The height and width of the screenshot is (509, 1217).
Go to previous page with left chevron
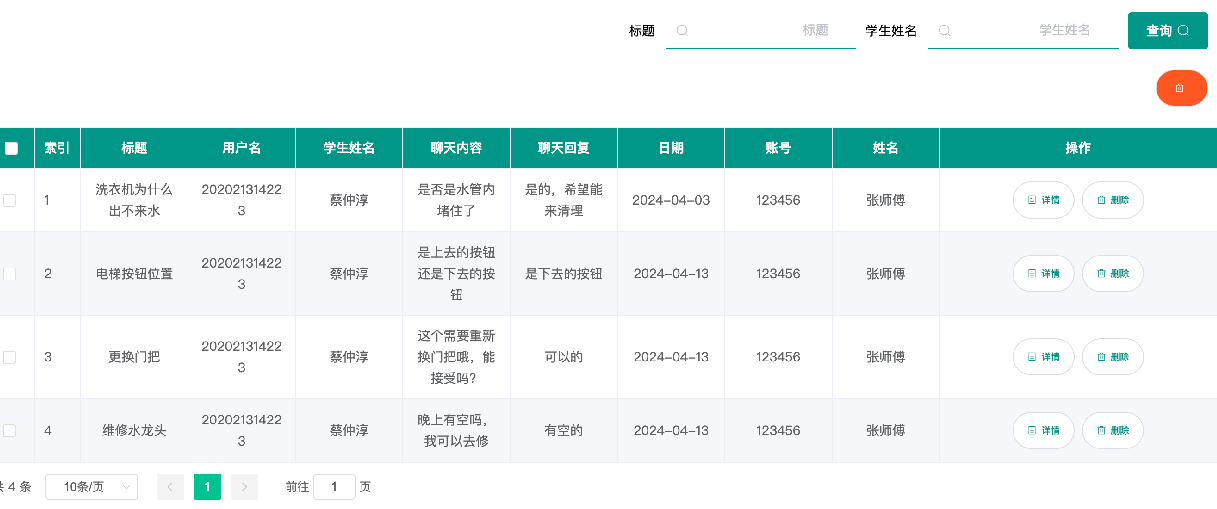coord(170,487)
